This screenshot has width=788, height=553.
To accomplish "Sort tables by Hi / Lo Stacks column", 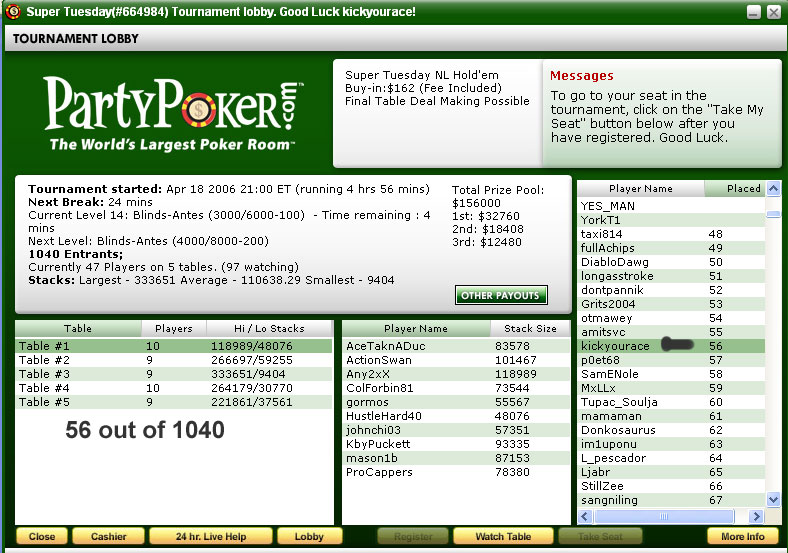I will coord(269,328).
